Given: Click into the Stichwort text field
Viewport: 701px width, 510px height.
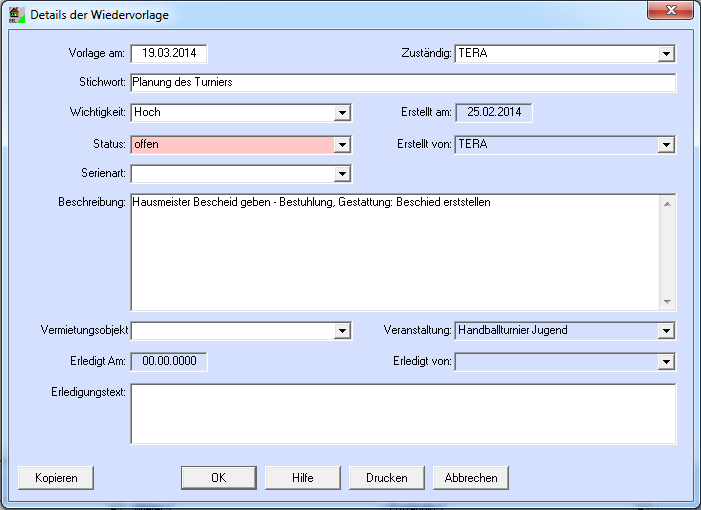Looking at the screenshot, I should click(x=402, y=83).
